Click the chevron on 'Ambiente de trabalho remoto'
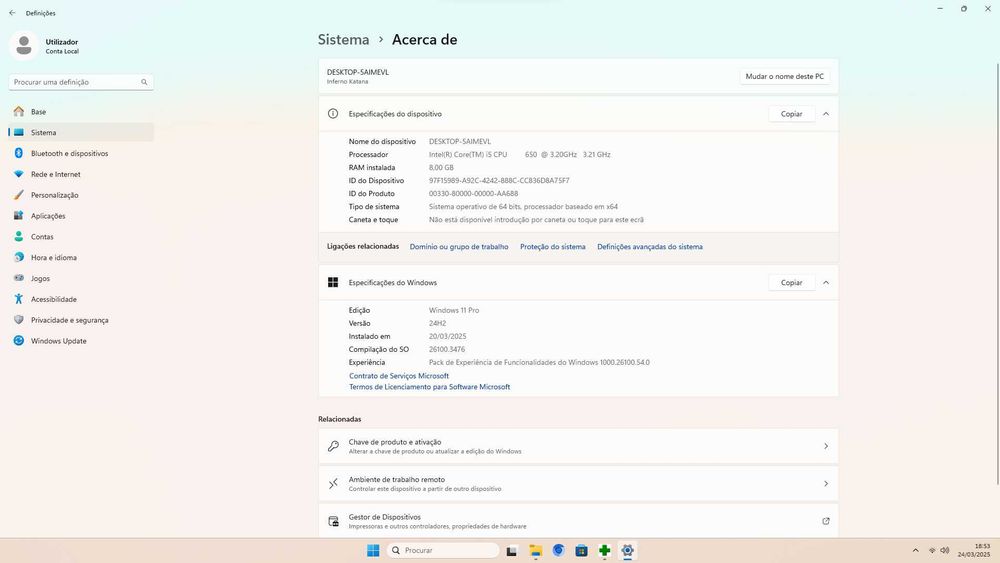1000x563 pixels. click(826, 484)
